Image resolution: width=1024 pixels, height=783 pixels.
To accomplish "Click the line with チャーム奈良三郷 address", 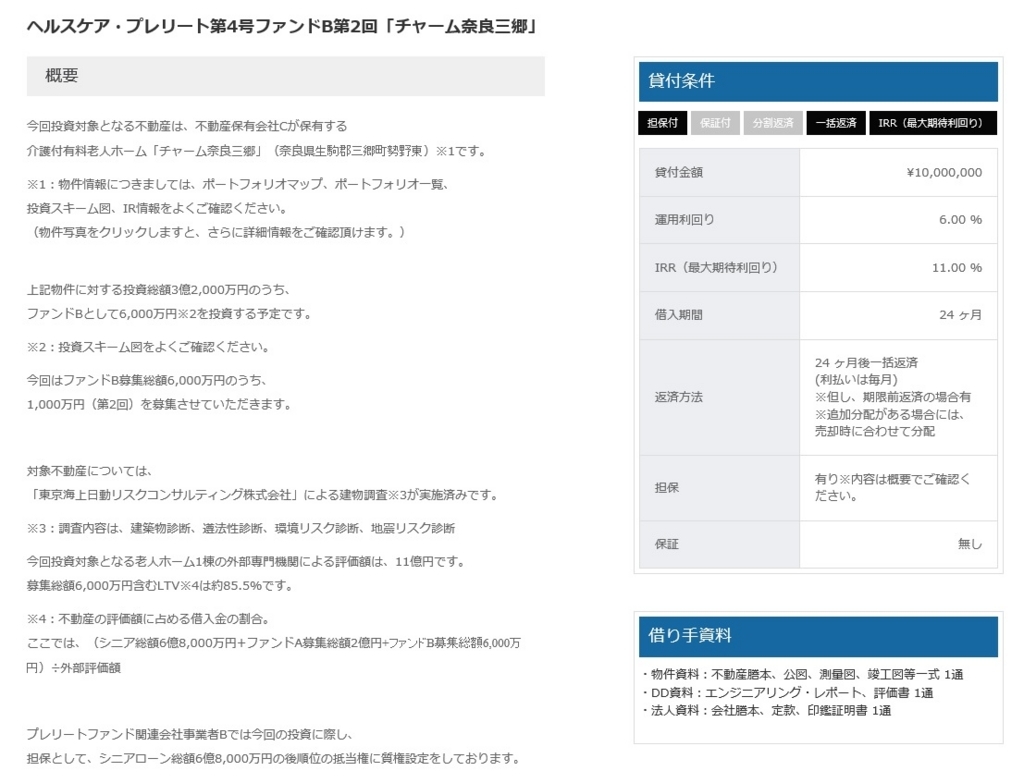I will [x=258, y=151].
